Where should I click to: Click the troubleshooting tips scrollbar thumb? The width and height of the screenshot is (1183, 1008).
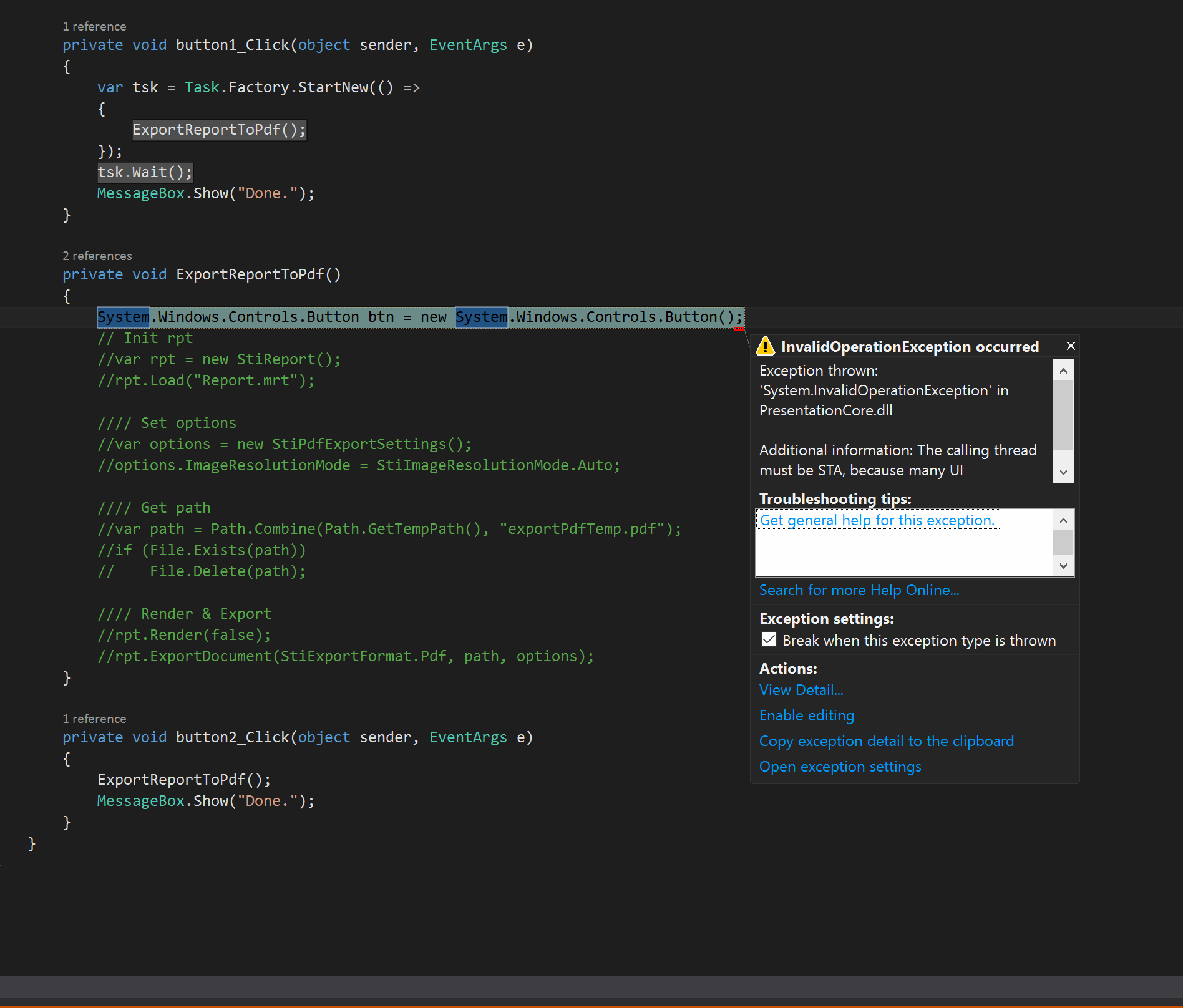(1063, 542)
